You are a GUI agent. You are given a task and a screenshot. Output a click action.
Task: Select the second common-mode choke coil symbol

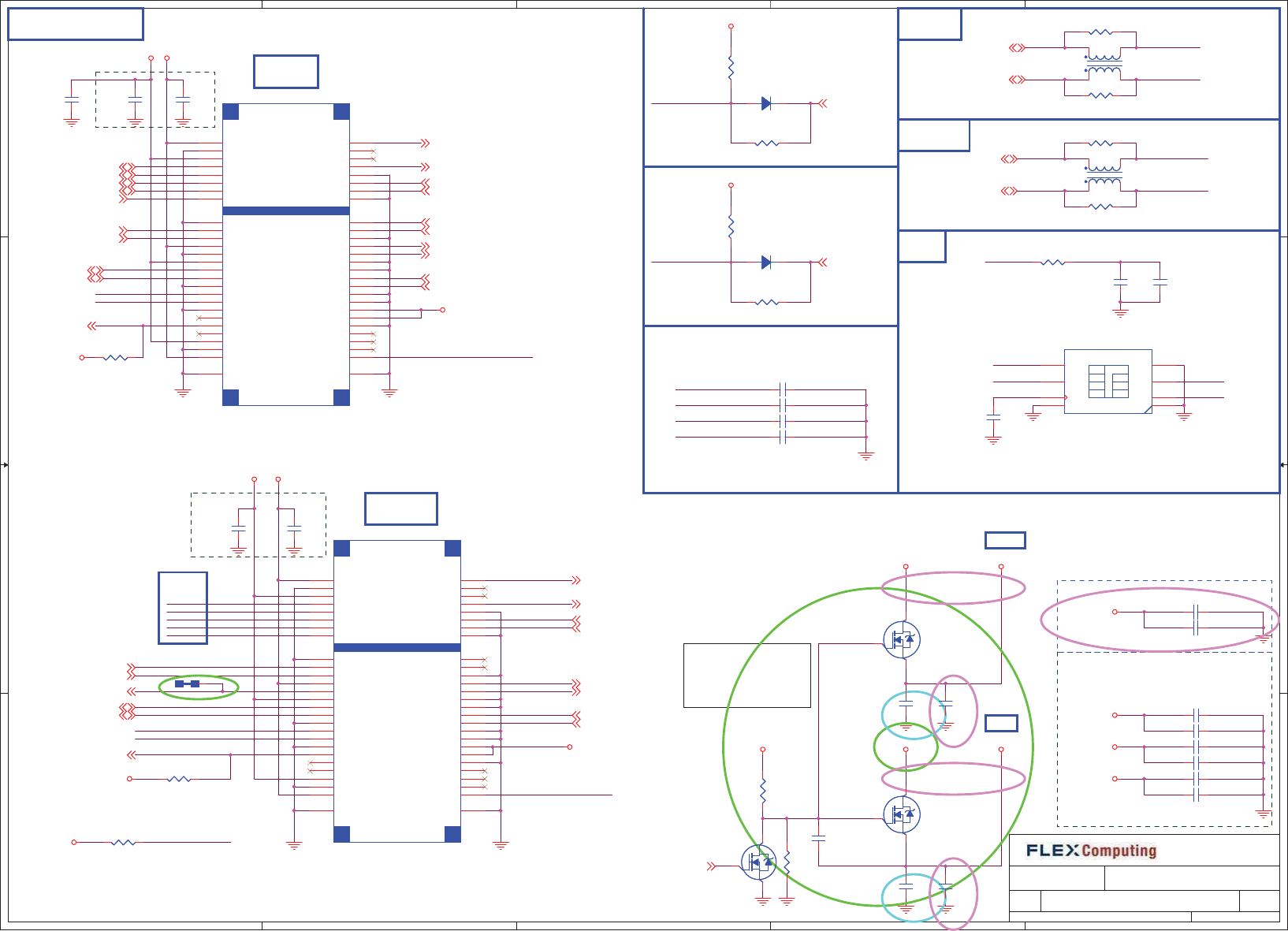[x=1103, y=175]
